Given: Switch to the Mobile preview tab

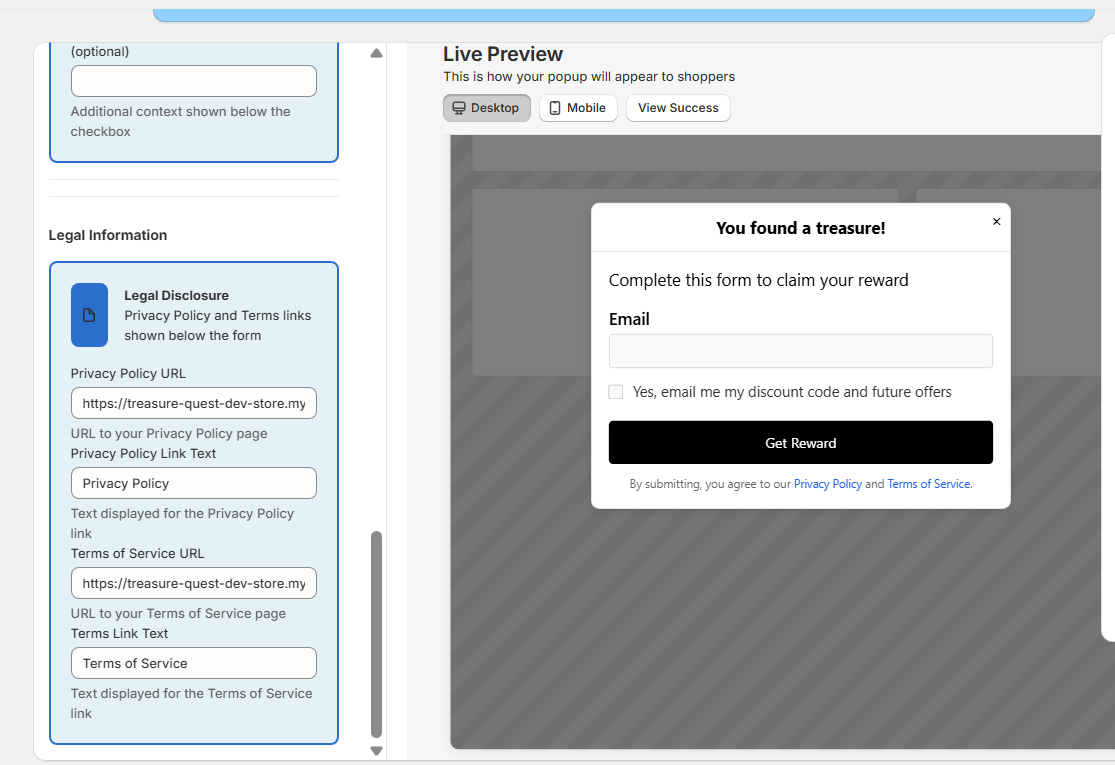Looking at the screenshot, I should (x=577, y=107).
